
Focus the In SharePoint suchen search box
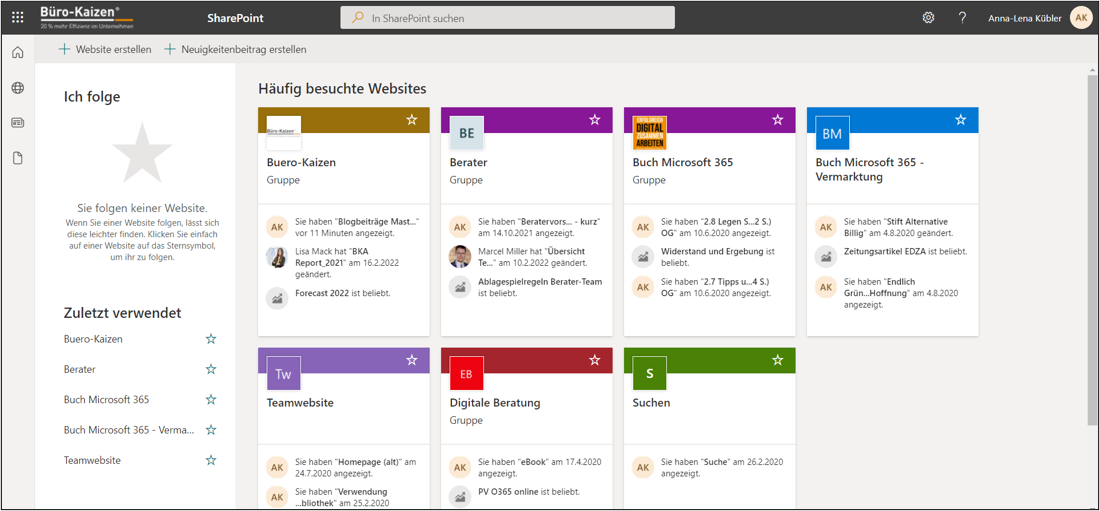[x=507, y=18]
